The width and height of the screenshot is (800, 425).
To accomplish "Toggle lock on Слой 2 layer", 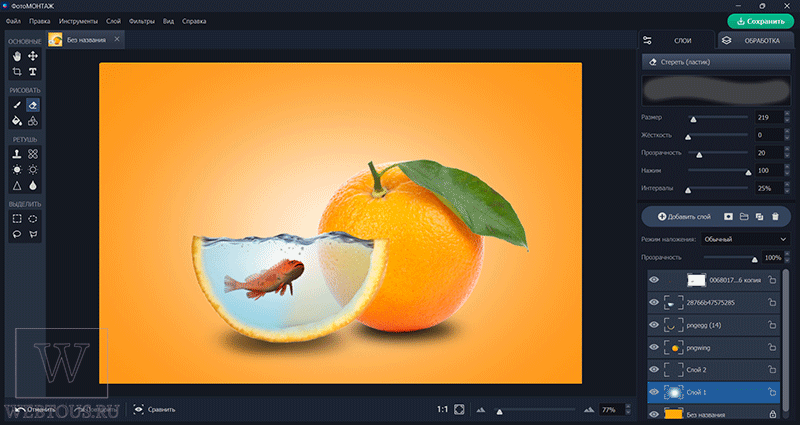I will tap(772, 369).
